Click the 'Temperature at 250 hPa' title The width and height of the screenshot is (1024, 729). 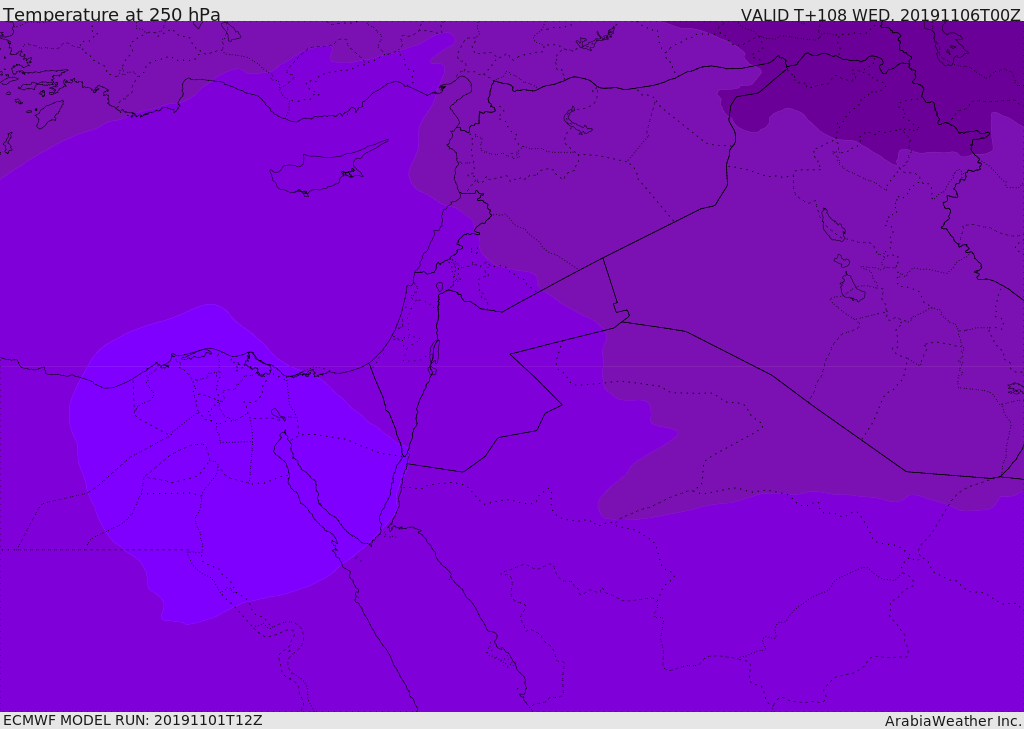pyautogui.click(x=112, y=14)
